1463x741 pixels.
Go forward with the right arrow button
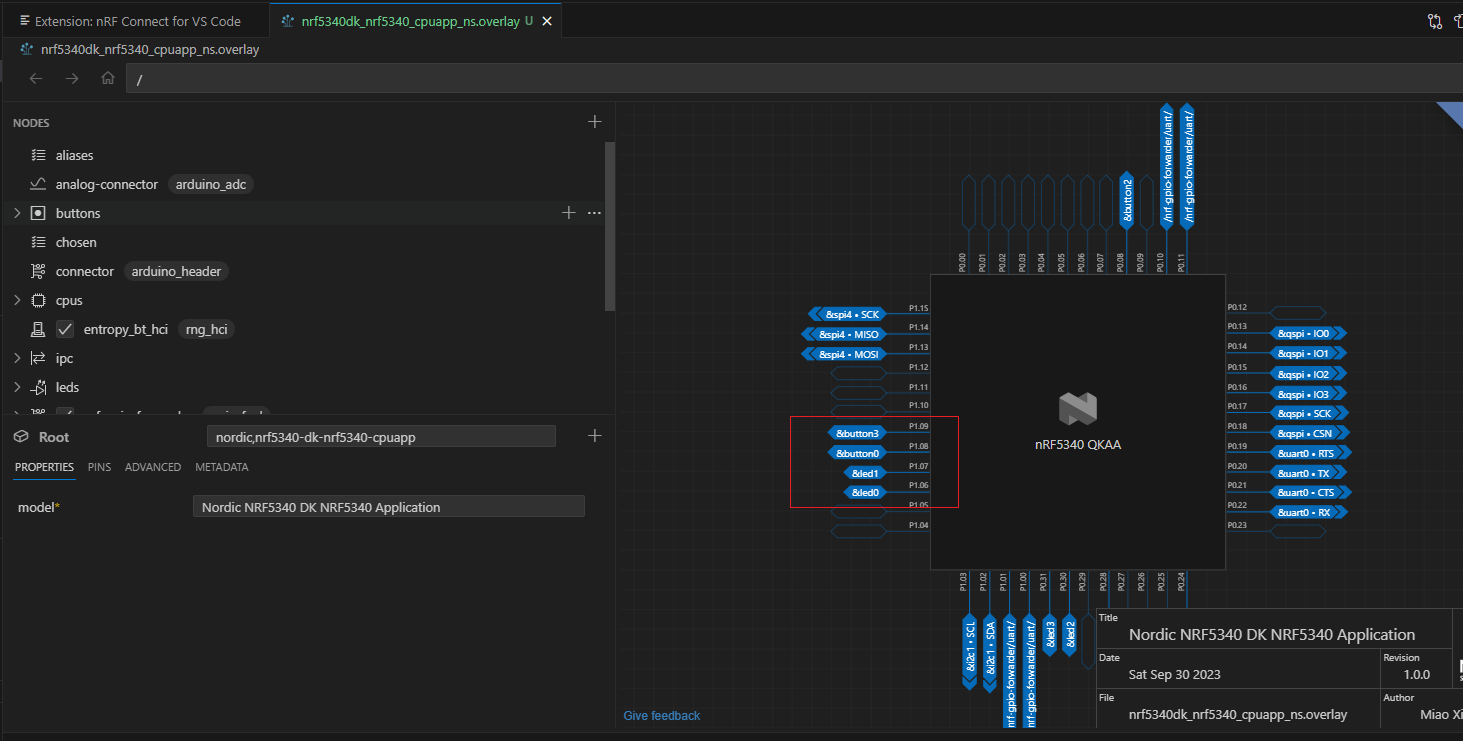72,79
